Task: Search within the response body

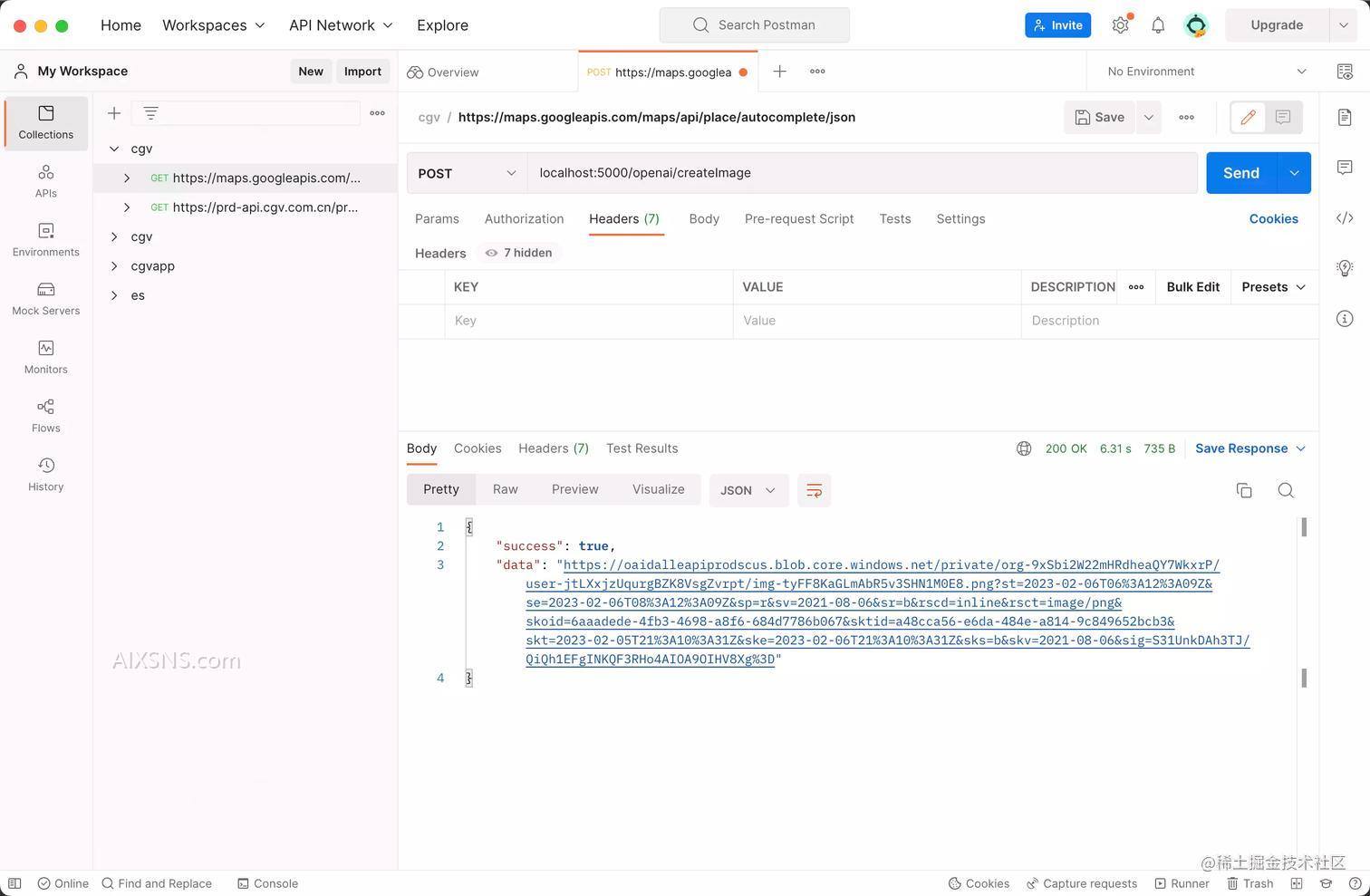Action: point(1286,490)
